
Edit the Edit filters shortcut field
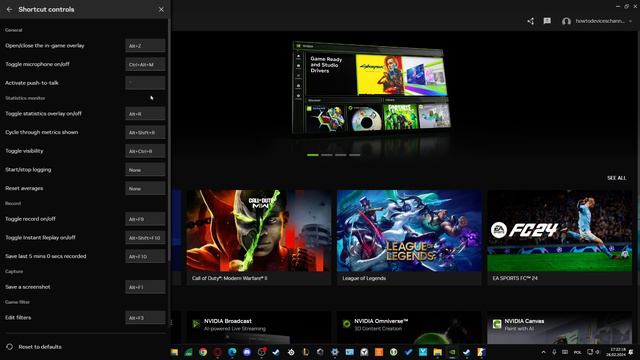145,318
